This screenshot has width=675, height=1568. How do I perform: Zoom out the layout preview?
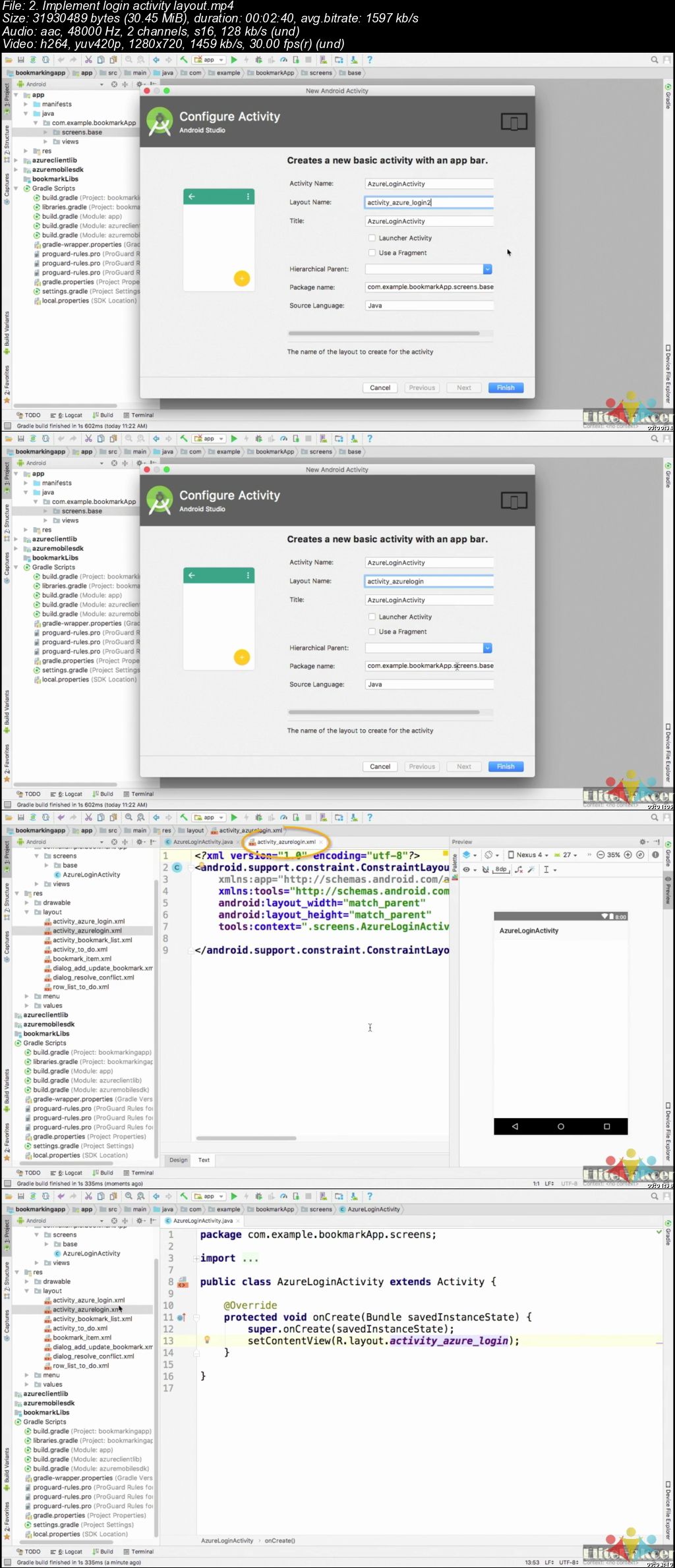[601, 855]
